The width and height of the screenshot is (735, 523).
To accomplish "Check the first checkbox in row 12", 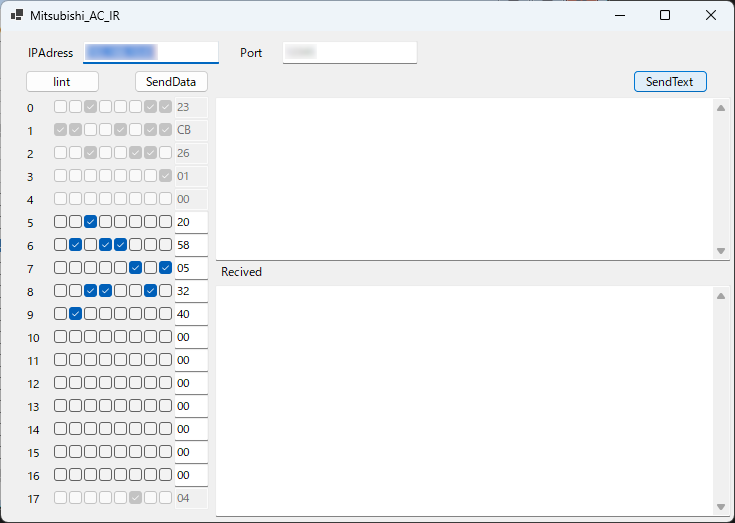I will point(60,382).
